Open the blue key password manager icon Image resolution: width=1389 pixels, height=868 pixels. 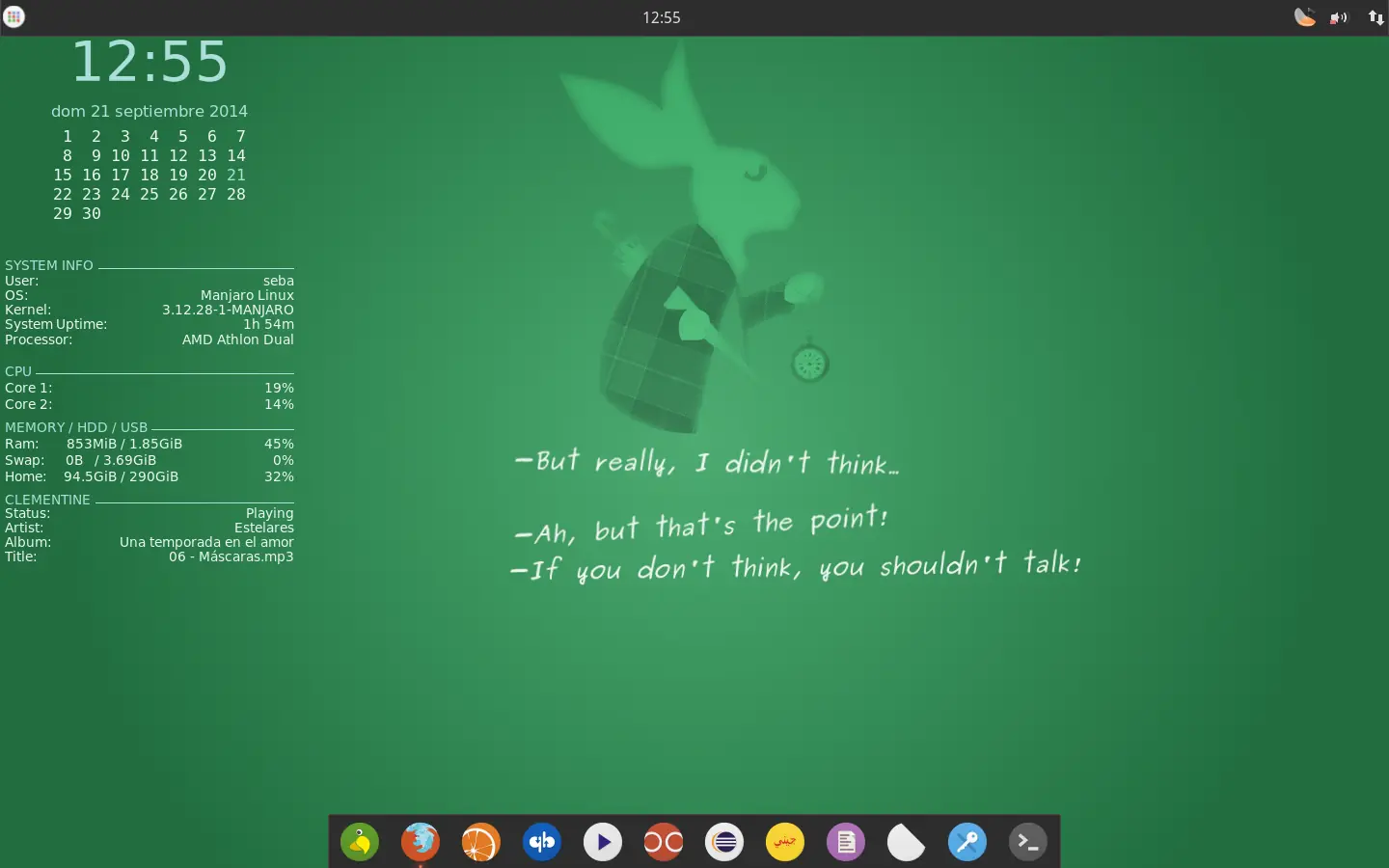pos(967,842)
